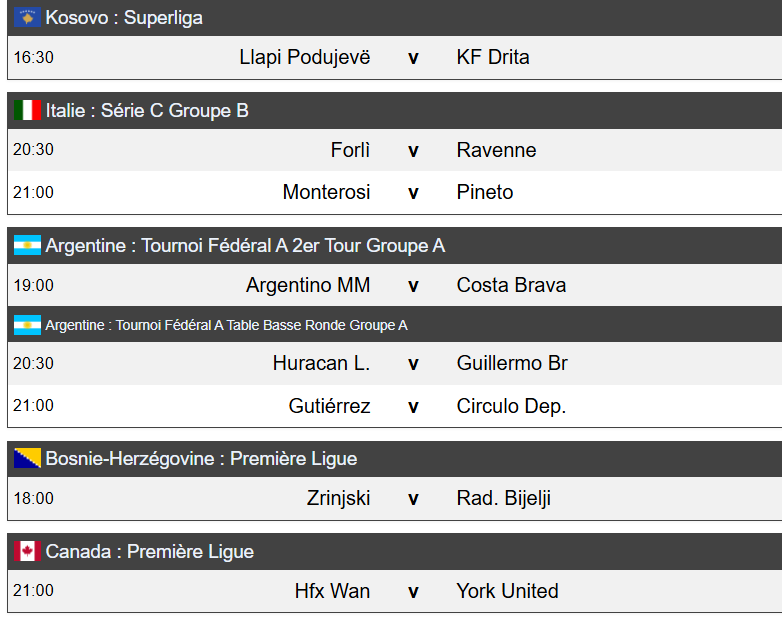
Task: Click the Italy flag icon
Action: 27,111
